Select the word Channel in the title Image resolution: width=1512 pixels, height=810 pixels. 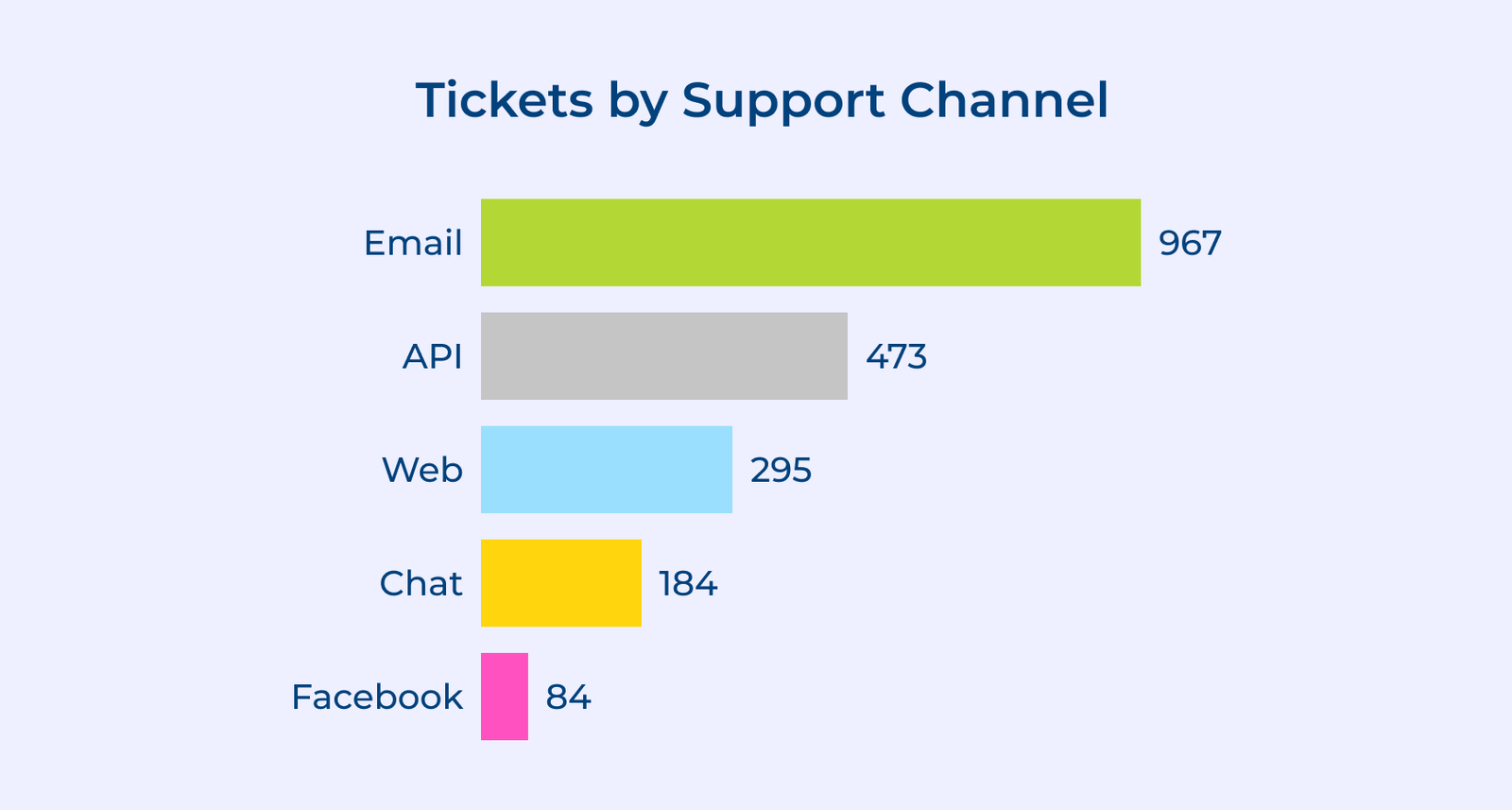tap(1004, 100)
